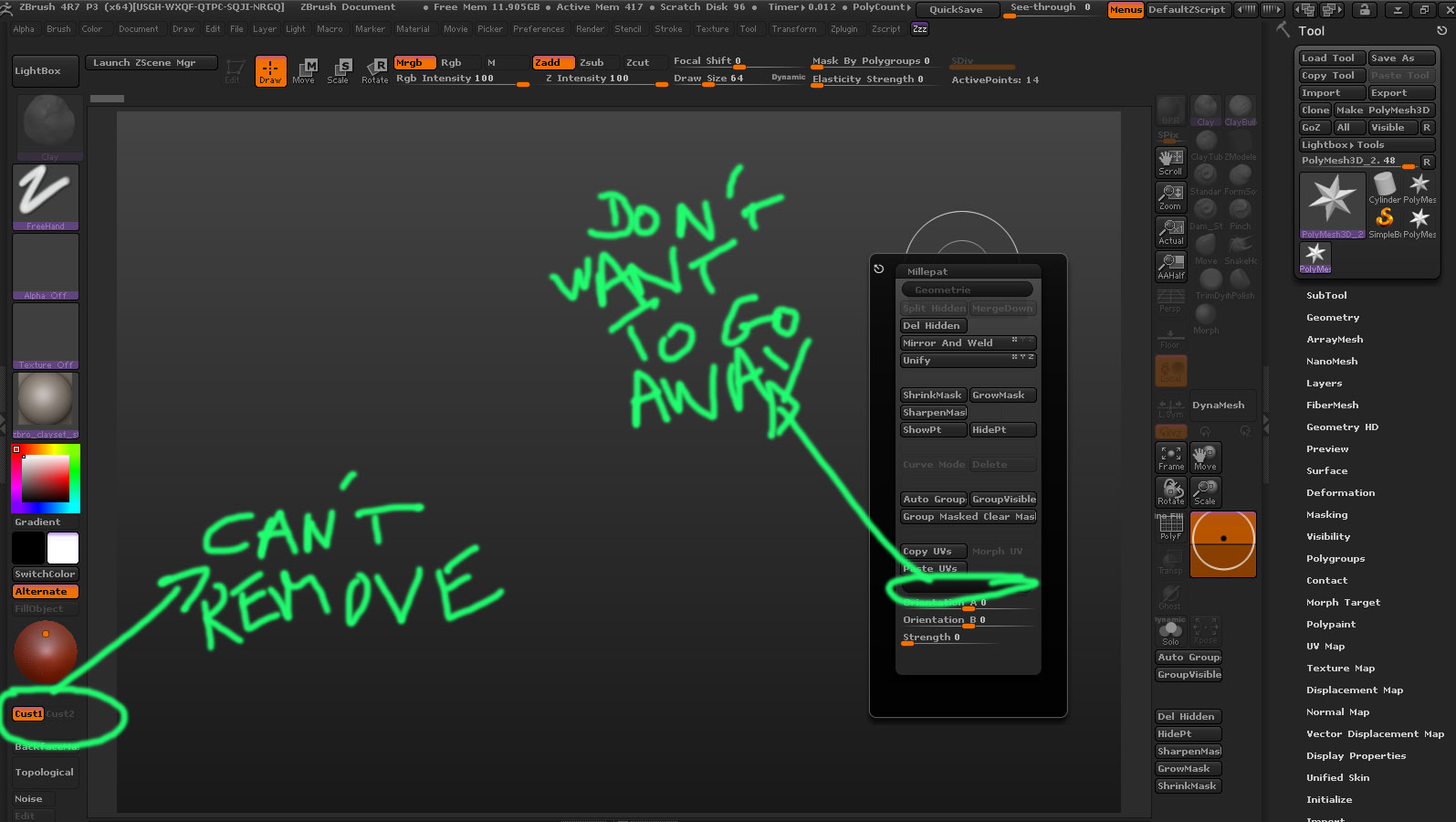The image size is (1456, 822).
Task: Activate the Scale transform icon in top bar
Action: point(339,71)
